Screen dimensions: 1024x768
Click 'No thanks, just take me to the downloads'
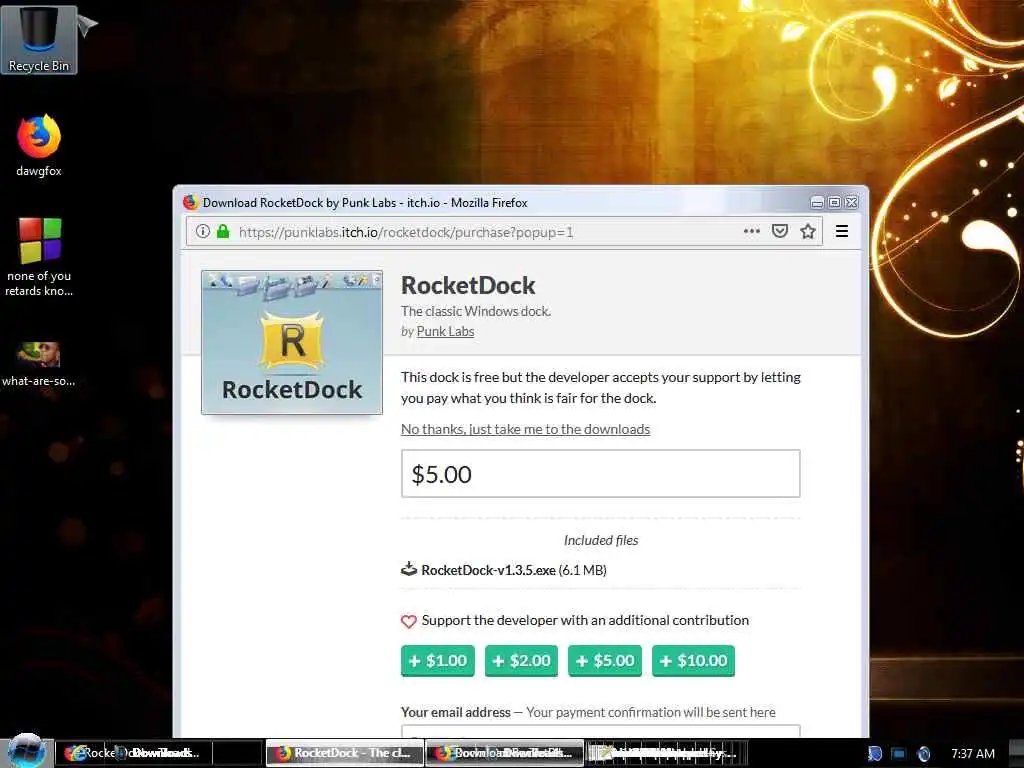pyautogui.click(x=526, y=429)
